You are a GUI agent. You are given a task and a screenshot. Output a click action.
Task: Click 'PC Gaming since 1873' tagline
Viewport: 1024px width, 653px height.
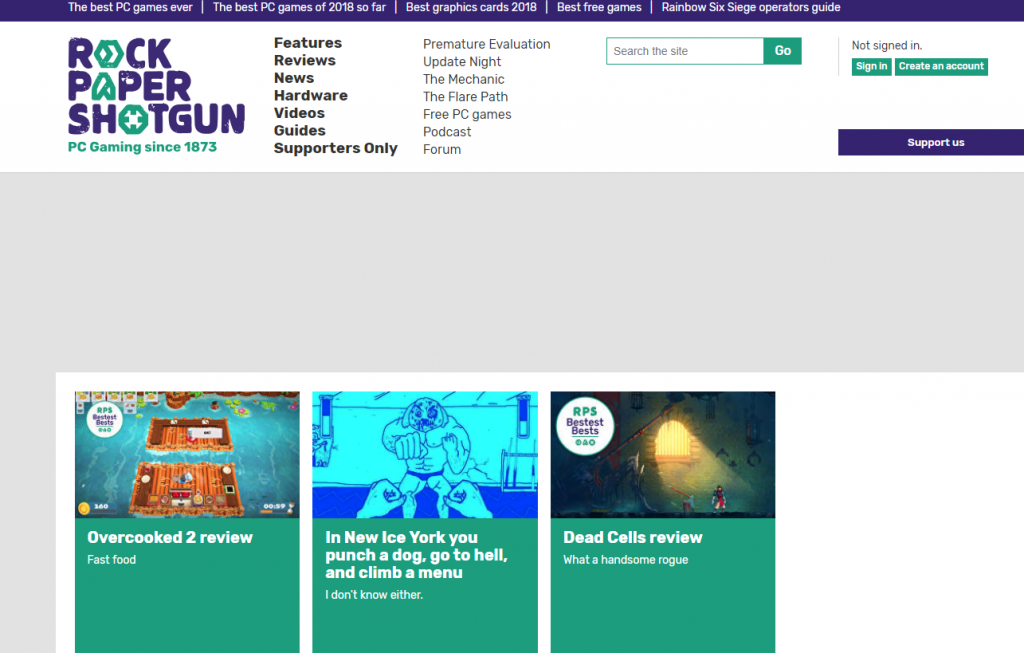[x=142, y=147]
